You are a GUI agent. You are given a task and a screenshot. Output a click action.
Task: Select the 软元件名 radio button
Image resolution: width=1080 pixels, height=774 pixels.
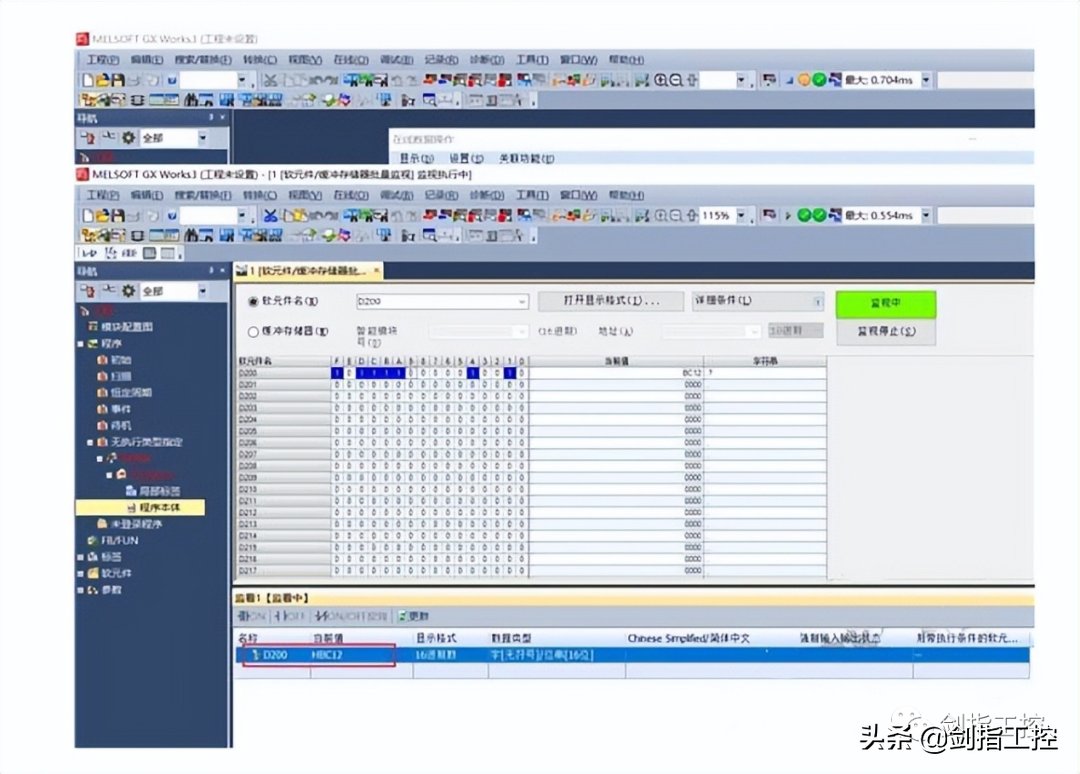pyautogui.click(x=253, y=302)
